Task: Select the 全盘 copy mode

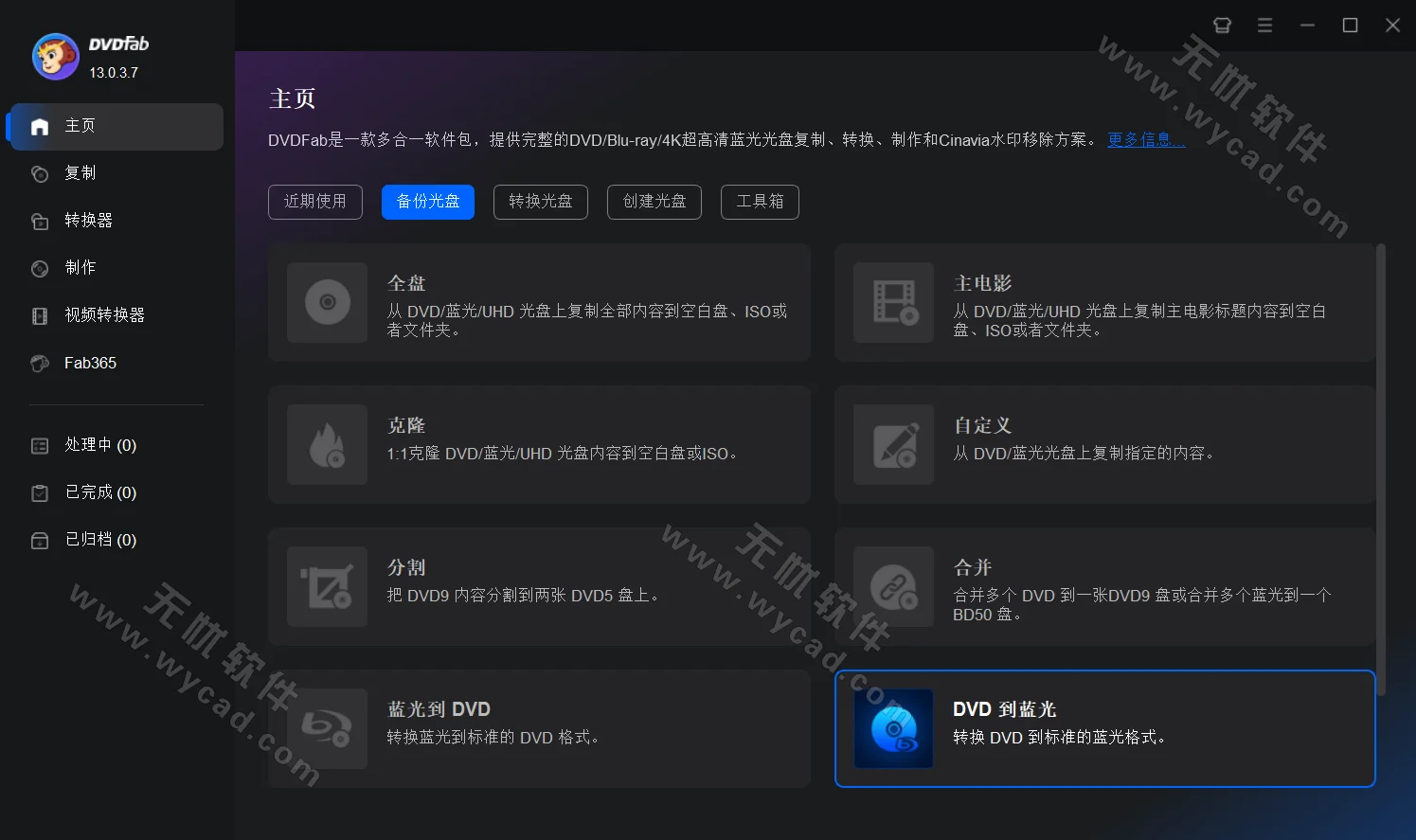Action: 539,303
